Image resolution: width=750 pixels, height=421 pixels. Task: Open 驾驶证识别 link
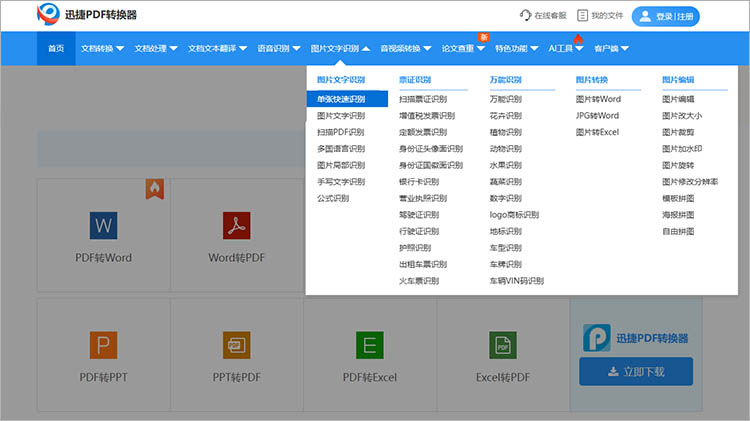tap(419, 215)
